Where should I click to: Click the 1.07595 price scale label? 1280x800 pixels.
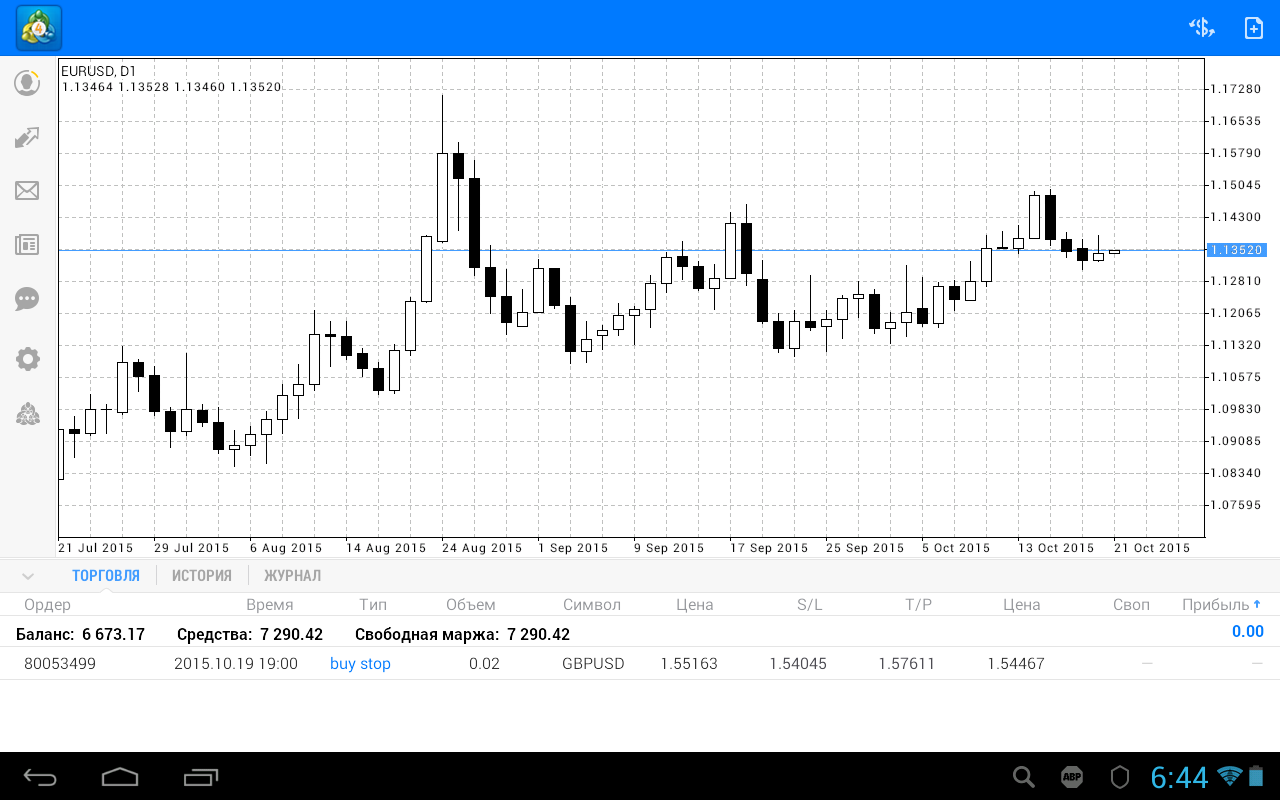[x=1236, y=505]
